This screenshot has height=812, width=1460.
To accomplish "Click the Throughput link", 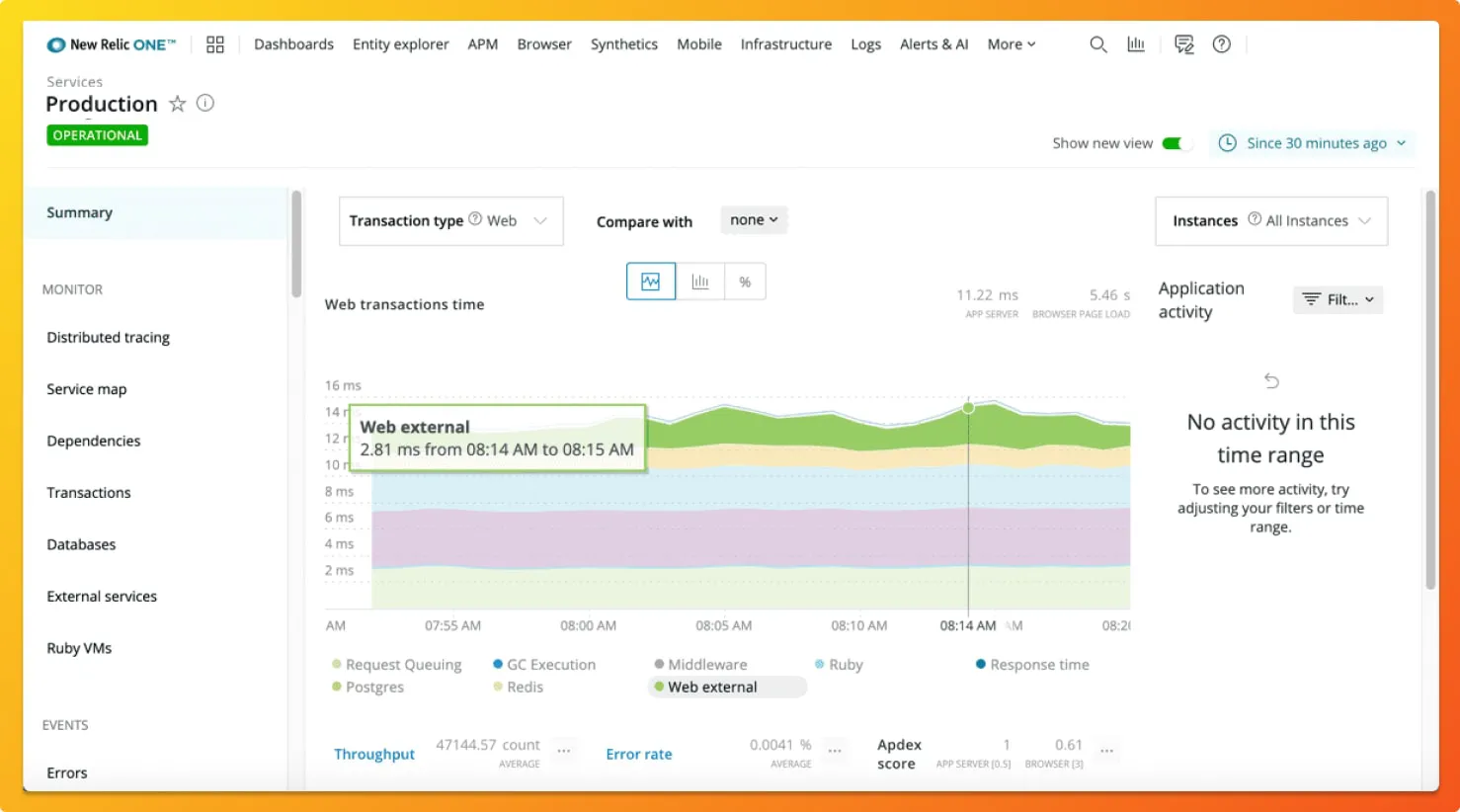I will point(374,754).
